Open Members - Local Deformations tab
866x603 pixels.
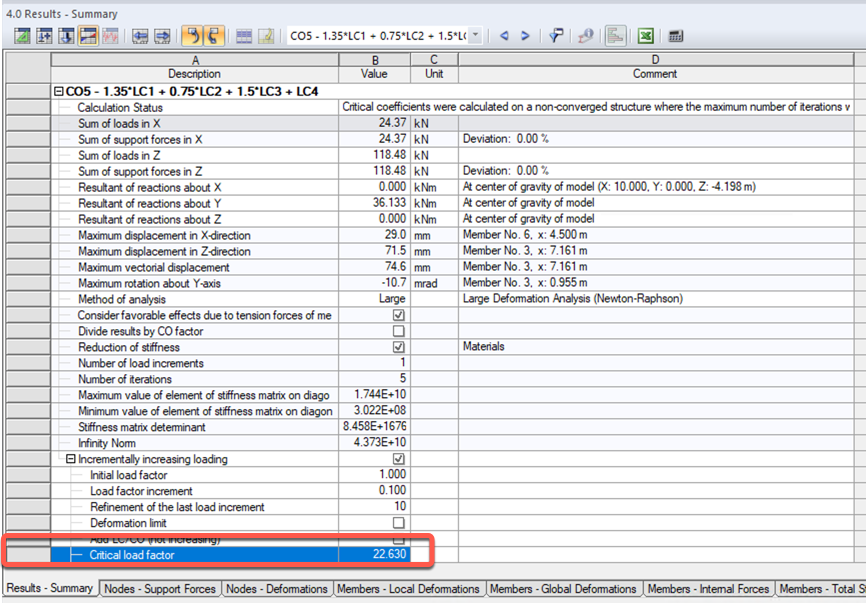409,589
